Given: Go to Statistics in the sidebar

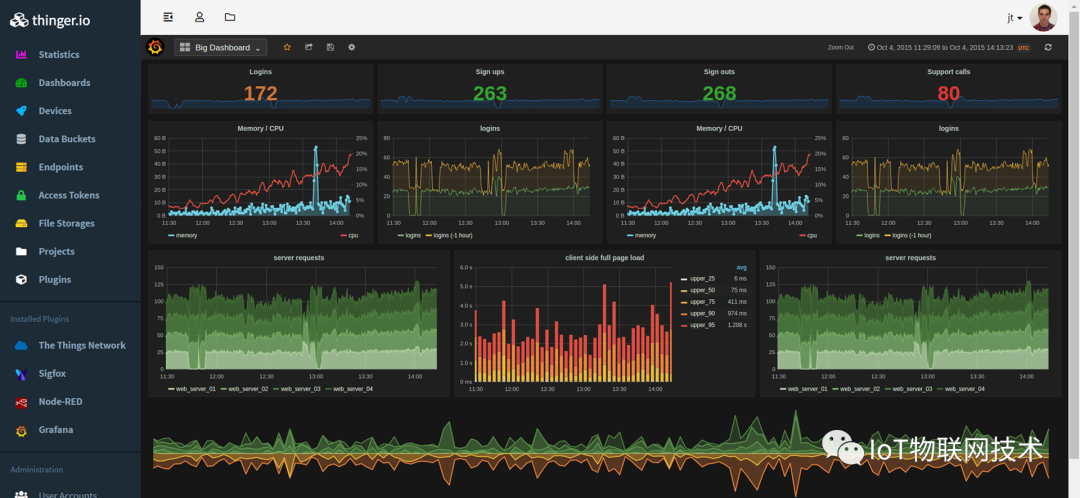Looking at the screenshot, I should coord(59,54).
